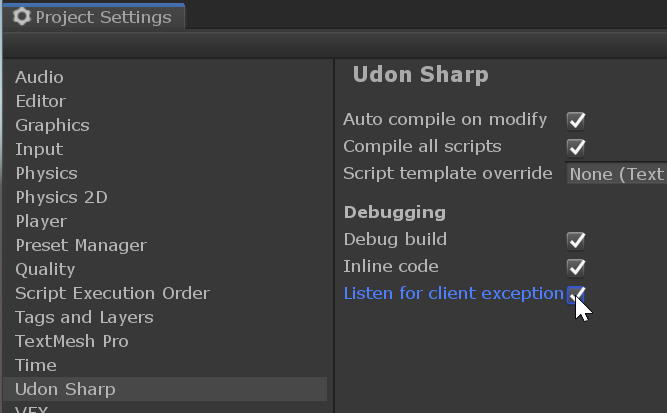
Task: Toggle the Inline code checkbox
Action: tap(576, 268)
